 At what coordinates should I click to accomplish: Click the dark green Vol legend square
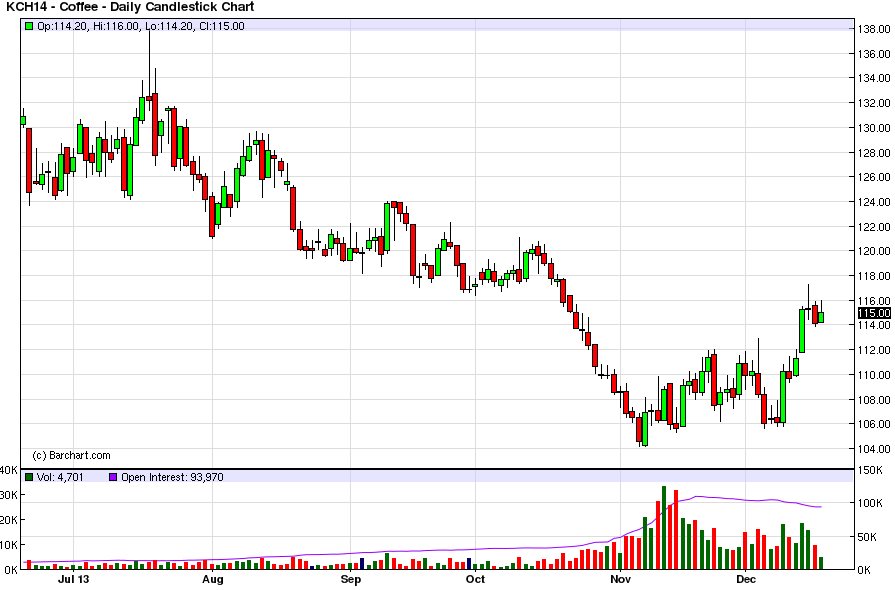(x=29, y=477)
